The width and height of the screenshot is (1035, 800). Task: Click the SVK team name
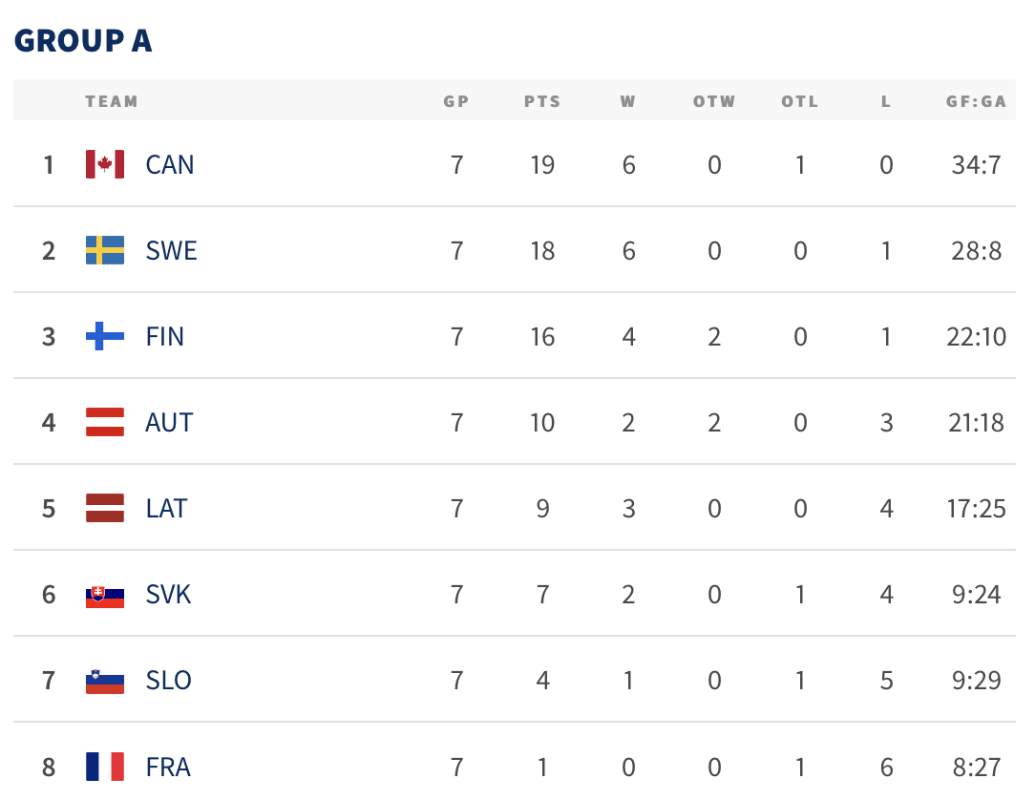click(x=168, y=595)
